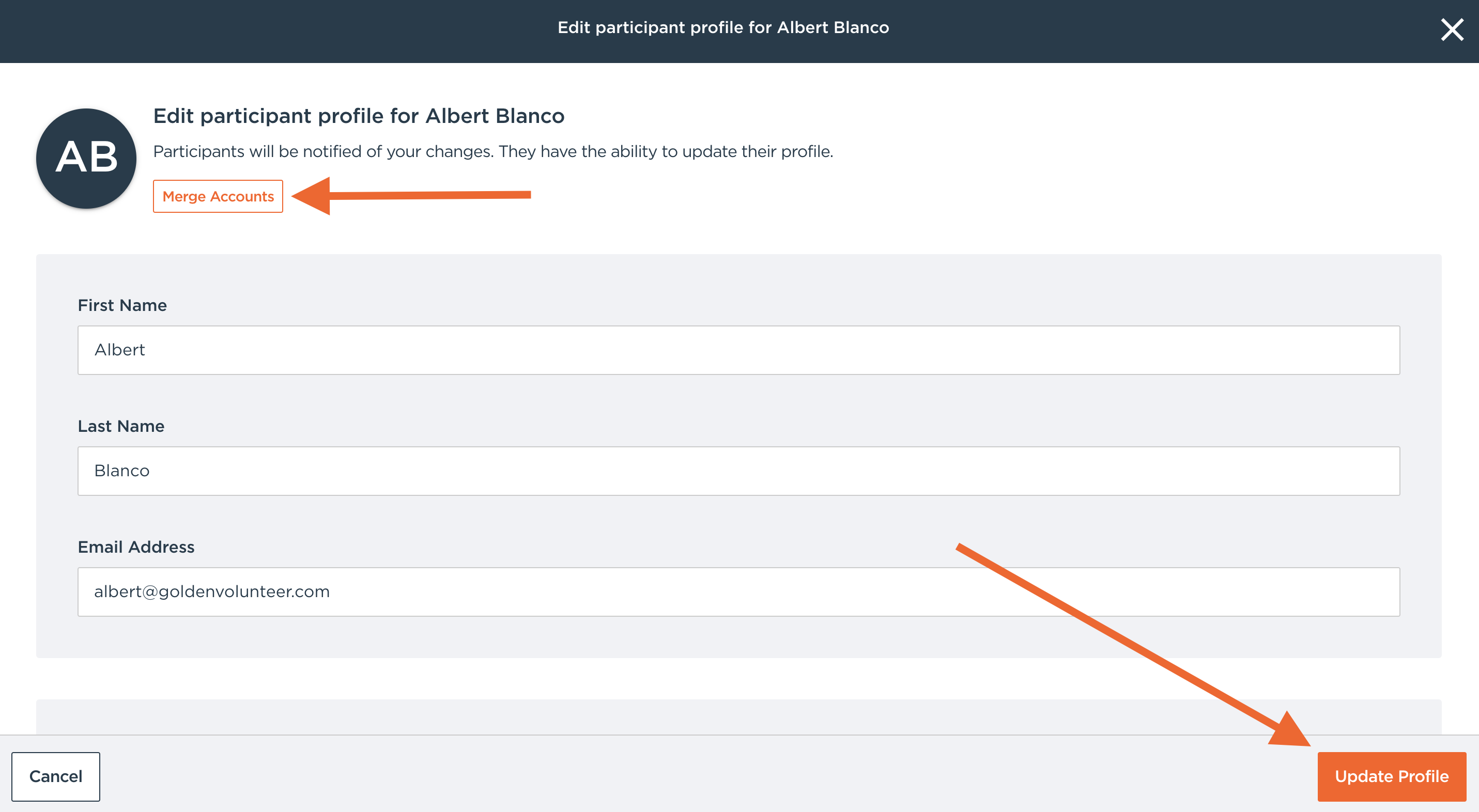1479x812 pixels.
Task: Select the First Name input field
Action: click(x=738, y=350)
